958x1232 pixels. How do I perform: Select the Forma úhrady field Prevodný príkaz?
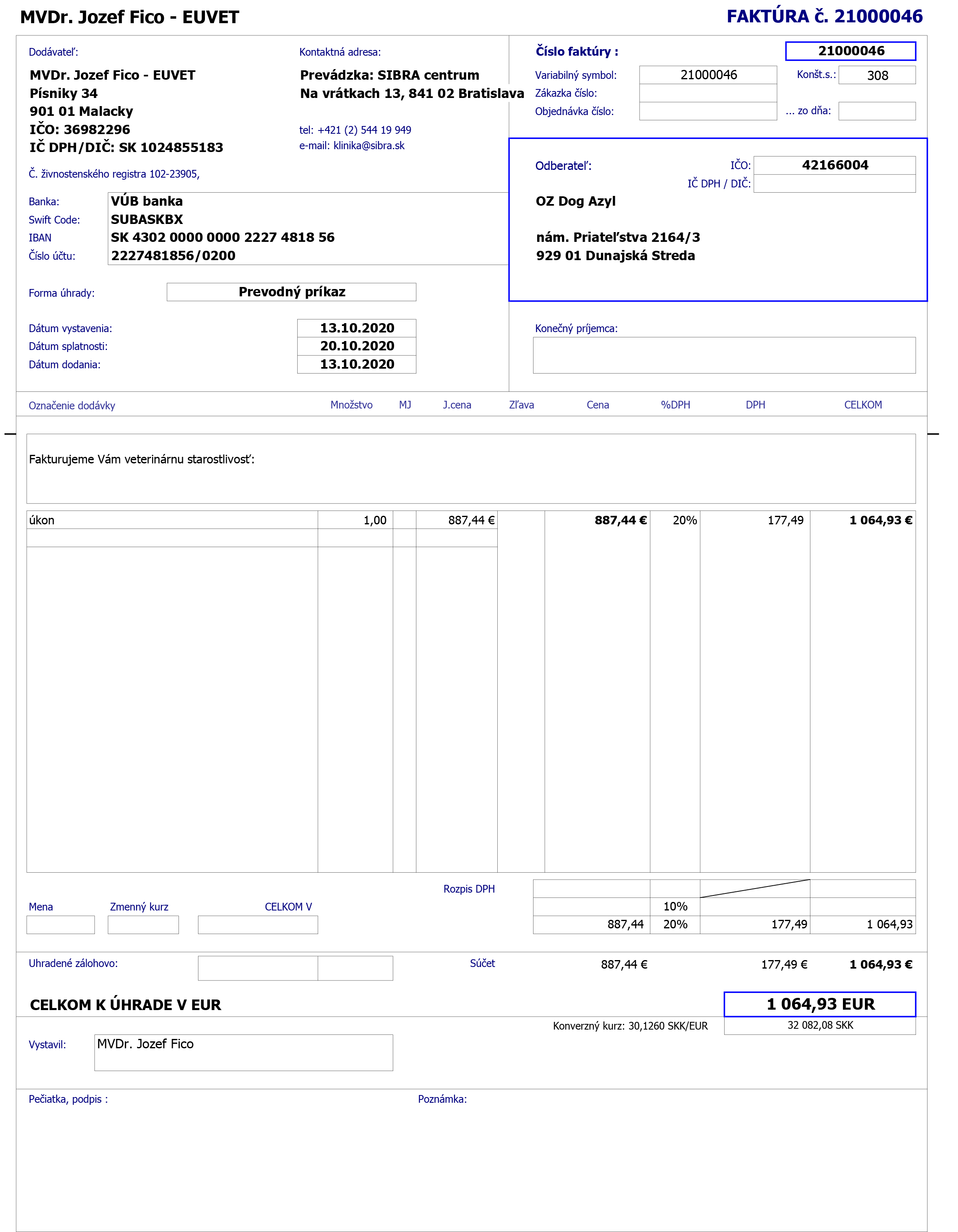tap(291, 292)
